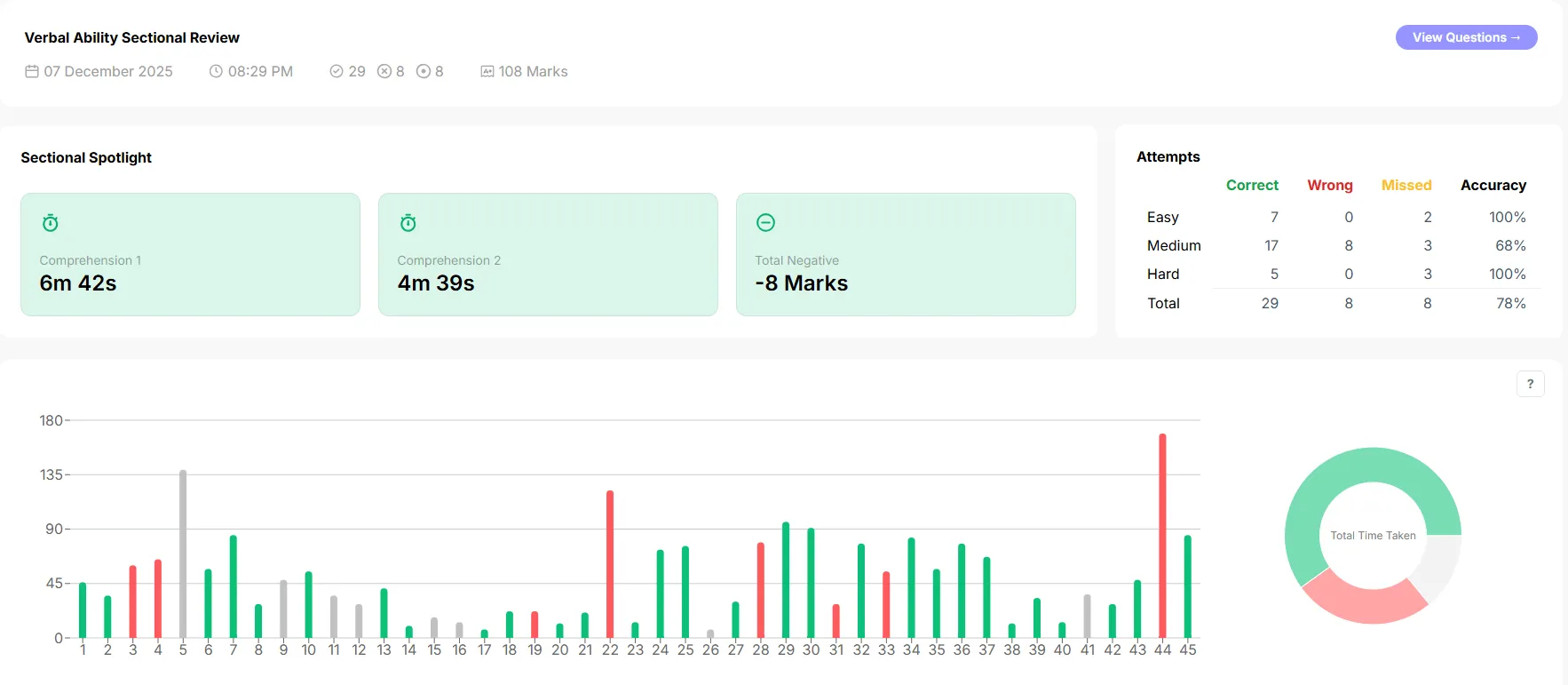
Task: Click the red bar for question 33
Action: click(886, 605)
